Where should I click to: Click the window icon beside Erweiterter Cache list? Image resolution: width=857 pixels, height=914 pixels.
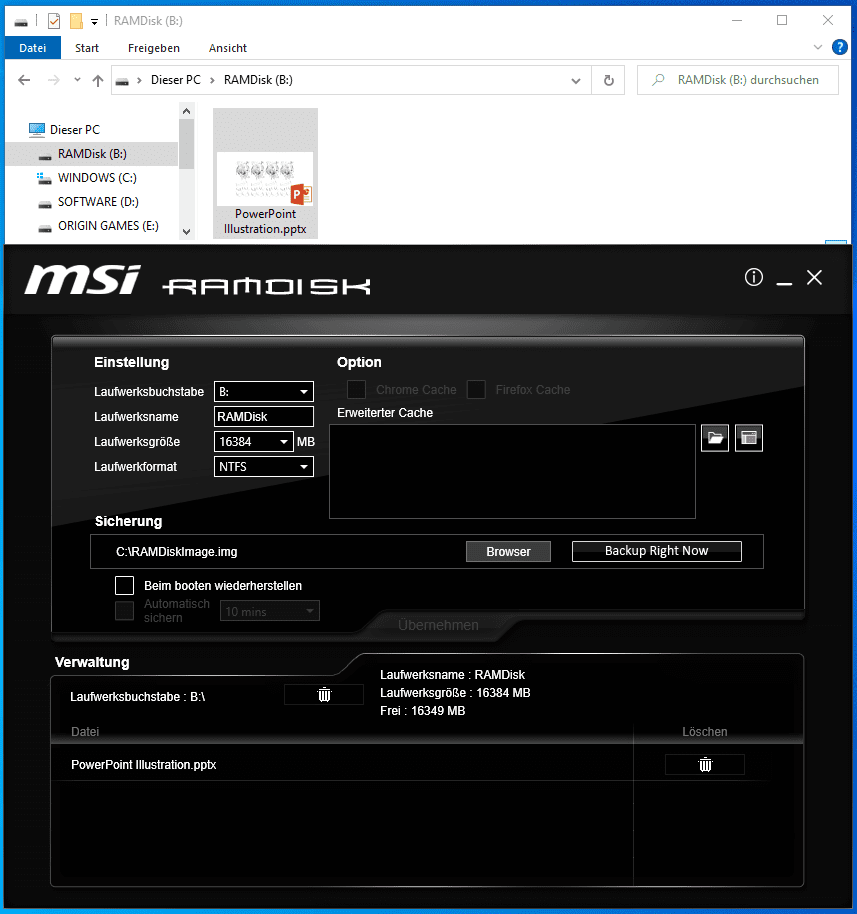(749, 438)
